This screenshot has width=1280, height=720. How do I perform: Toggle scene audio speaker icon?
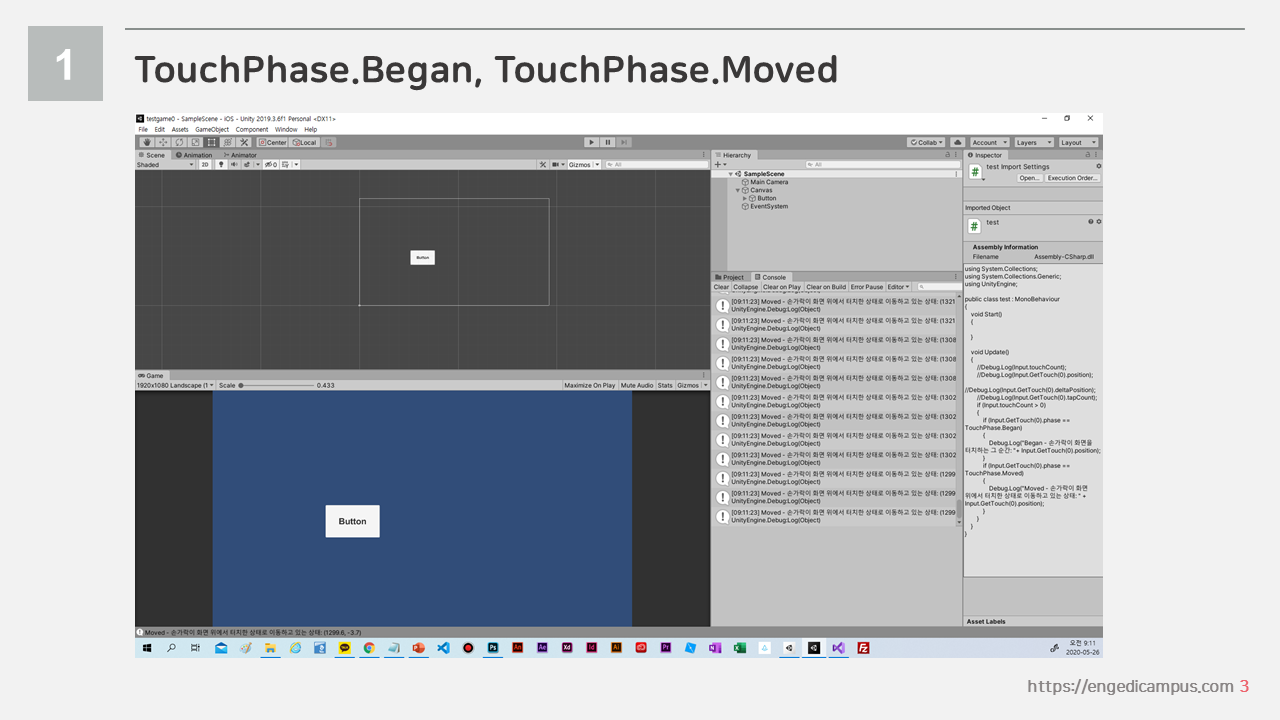click(x=234, y=165)
